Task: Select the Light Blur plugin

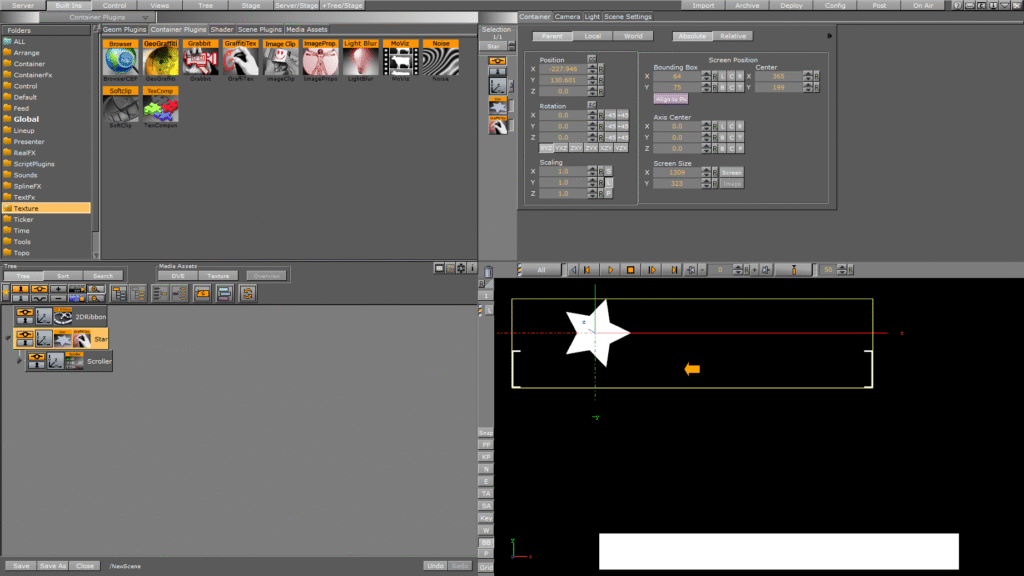Action: [360, 58]
